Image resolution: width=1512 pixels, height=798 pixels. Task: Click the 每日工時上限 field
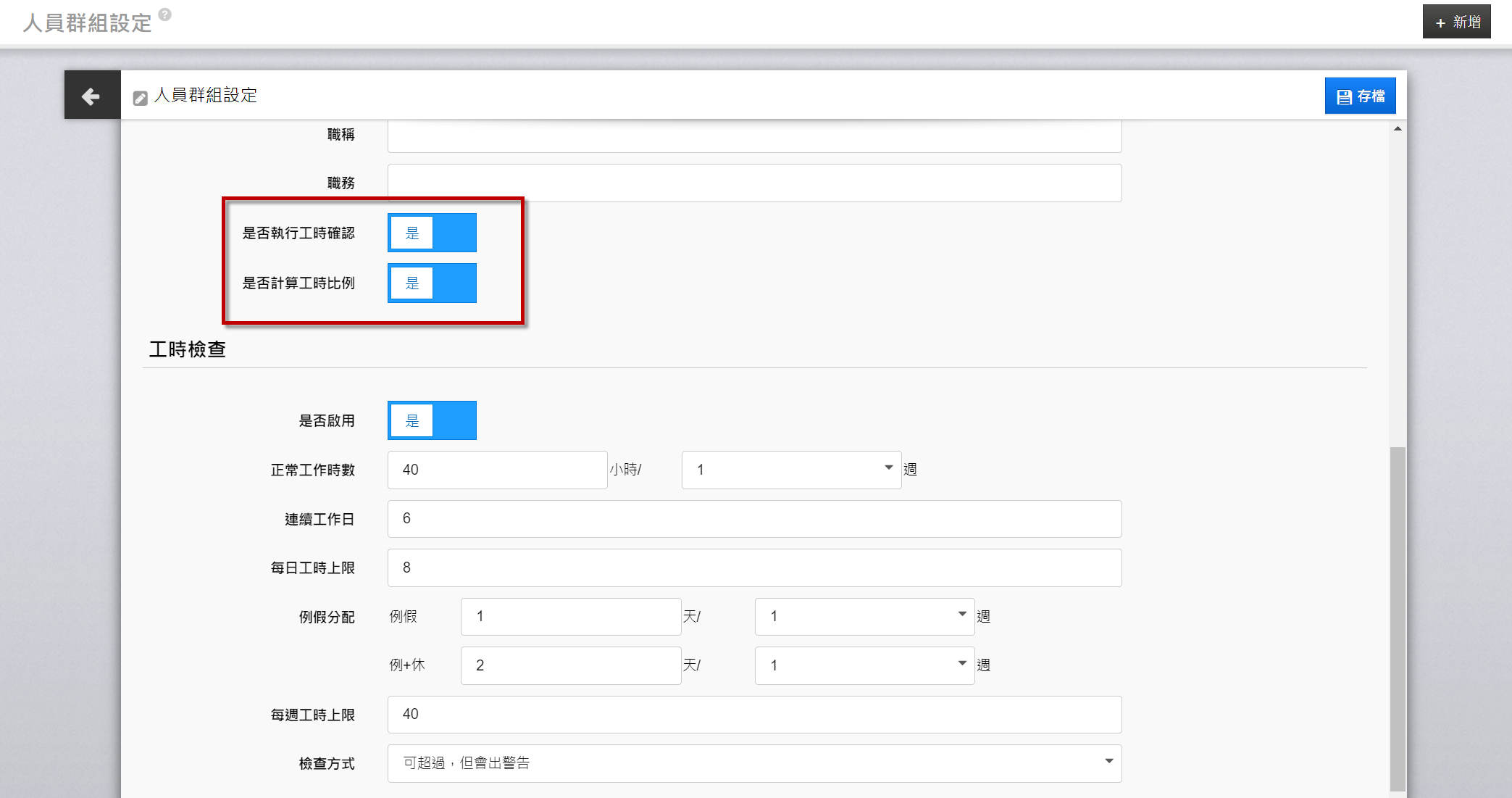(x=753, y=568)
